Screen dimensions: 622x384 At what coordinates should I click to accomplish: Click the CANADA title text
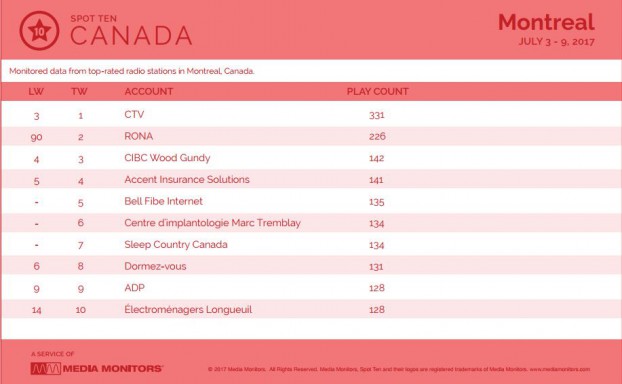point(131,36)
